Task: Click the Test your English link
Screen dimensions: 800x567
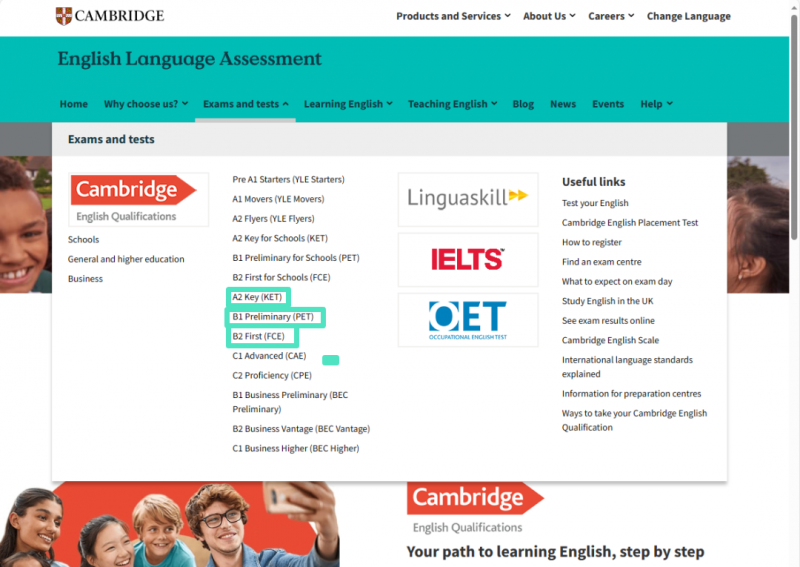Action: (595, 203)
